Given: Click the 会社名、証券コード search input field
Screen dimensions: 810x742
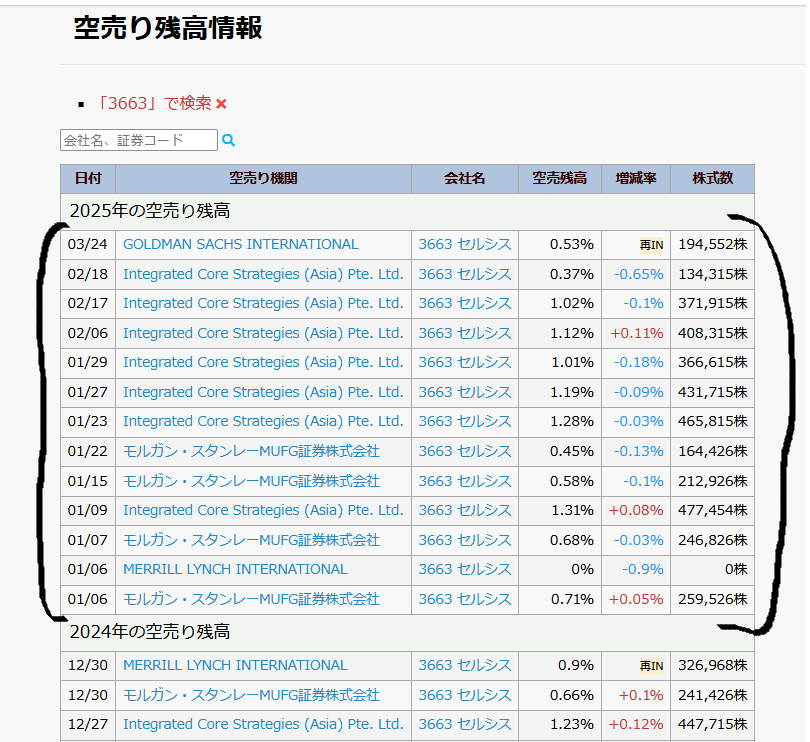Looking at the screenshot, I should (x=140, y=140).
